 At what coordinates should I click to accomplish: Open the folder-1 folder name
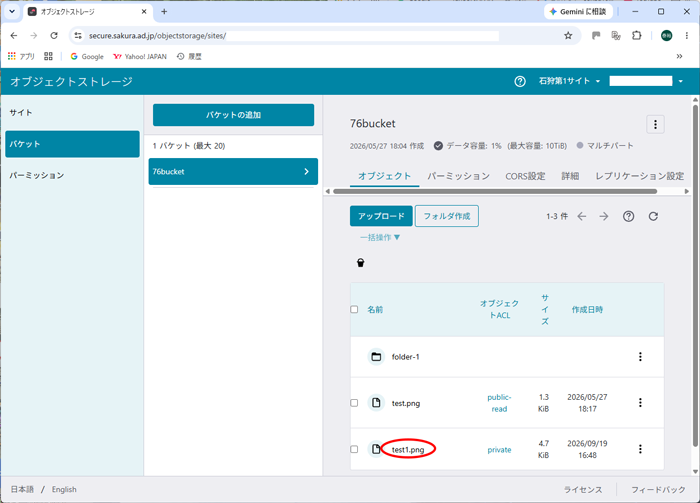coord(405,357)
